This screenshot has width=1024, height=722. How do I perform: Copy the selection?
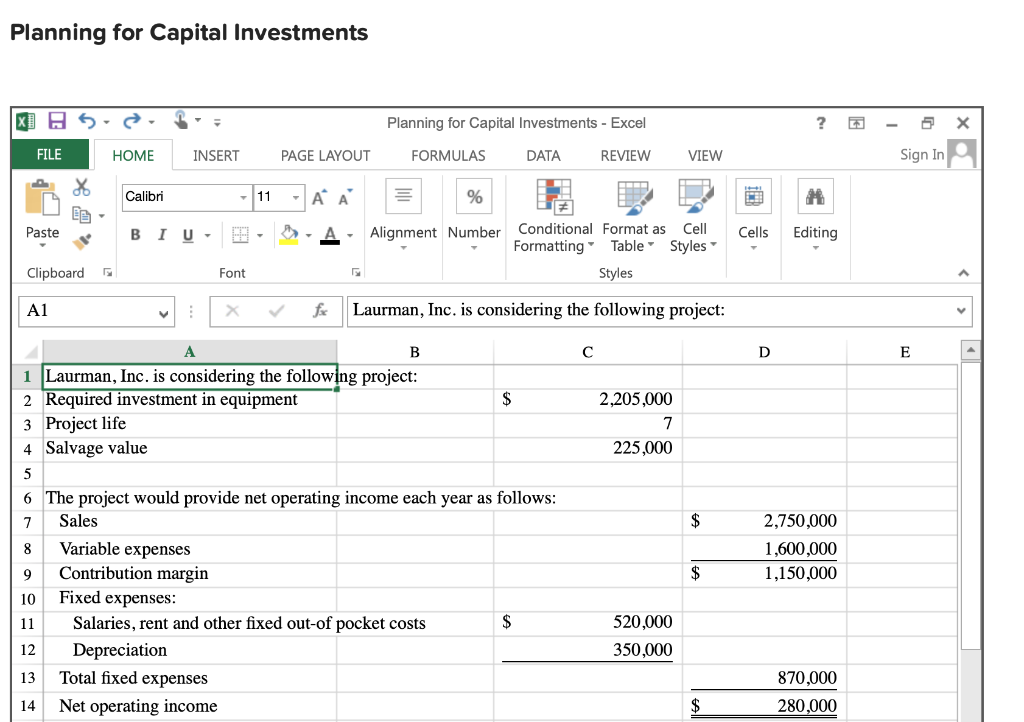point(82,214)
